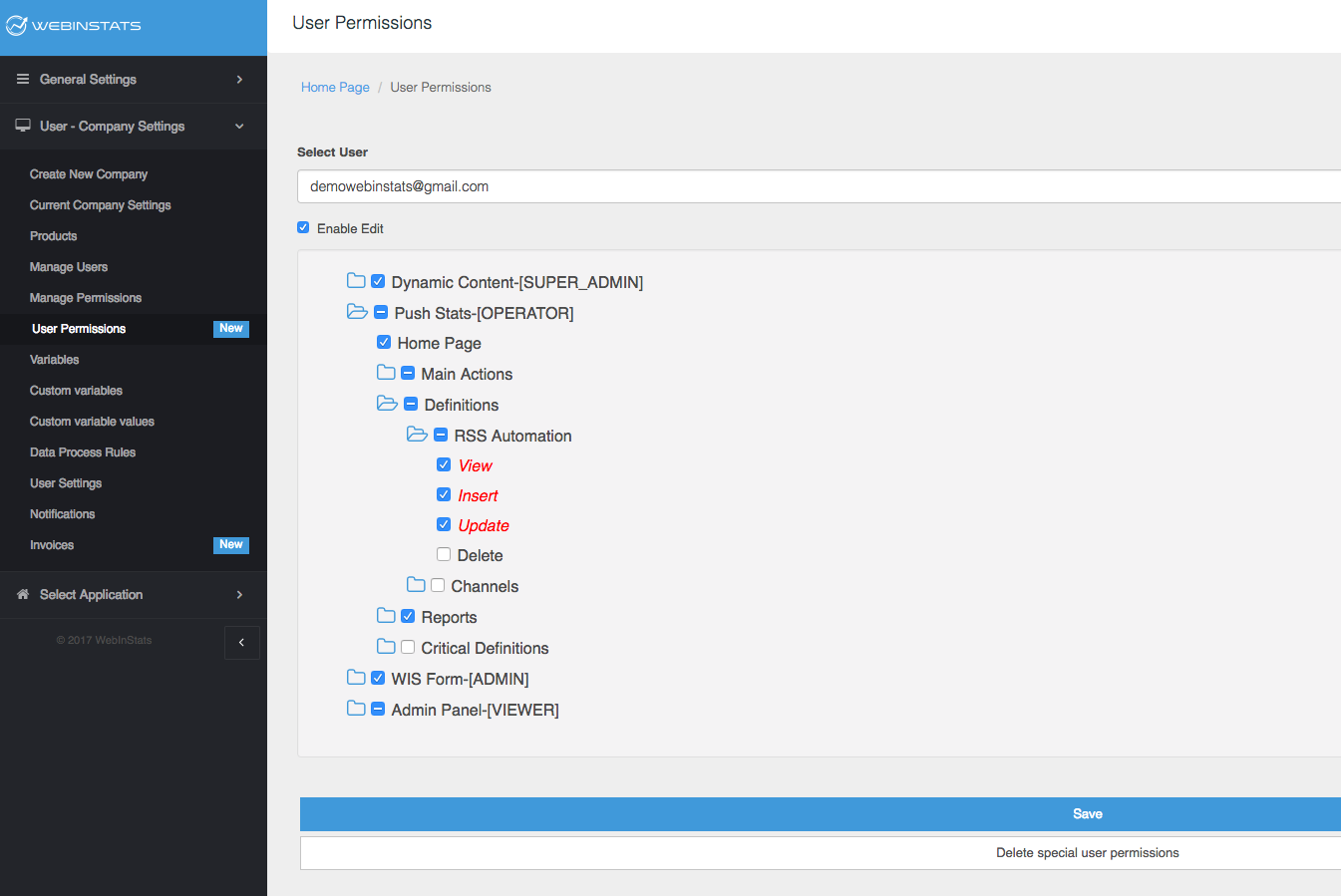Image resolution: width=1341 pixels, height=896 pixels.
Task: Click the Channels folder icon
Action: (416, 585)
